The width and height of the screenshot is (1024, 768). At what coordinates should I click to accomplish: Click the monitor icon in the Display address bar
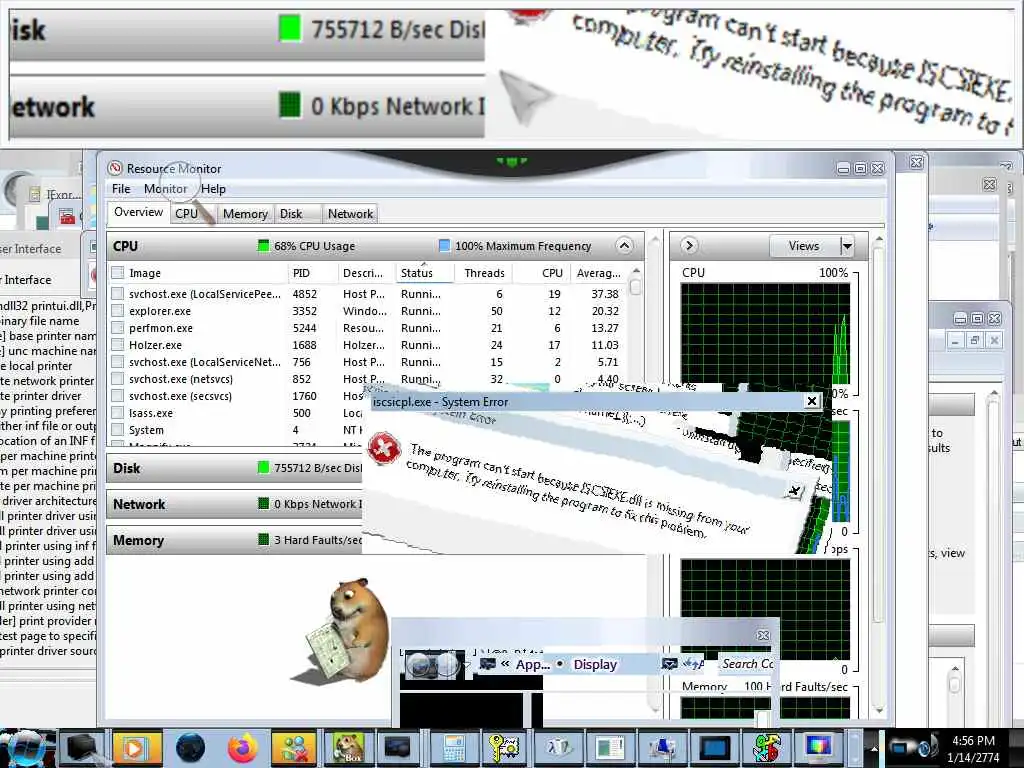point(487,664)
